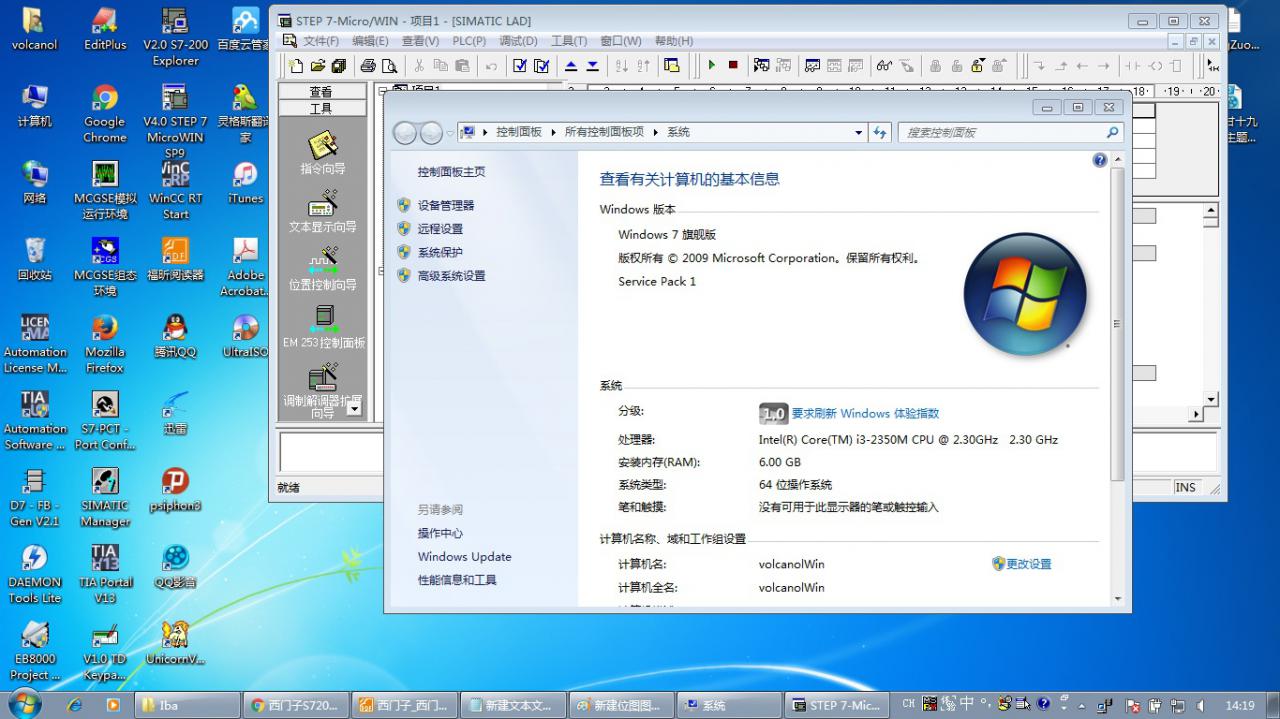The image size is (1280, 719).
Task: Click the RUN (green play) toolbar icon
Action: 711,65
